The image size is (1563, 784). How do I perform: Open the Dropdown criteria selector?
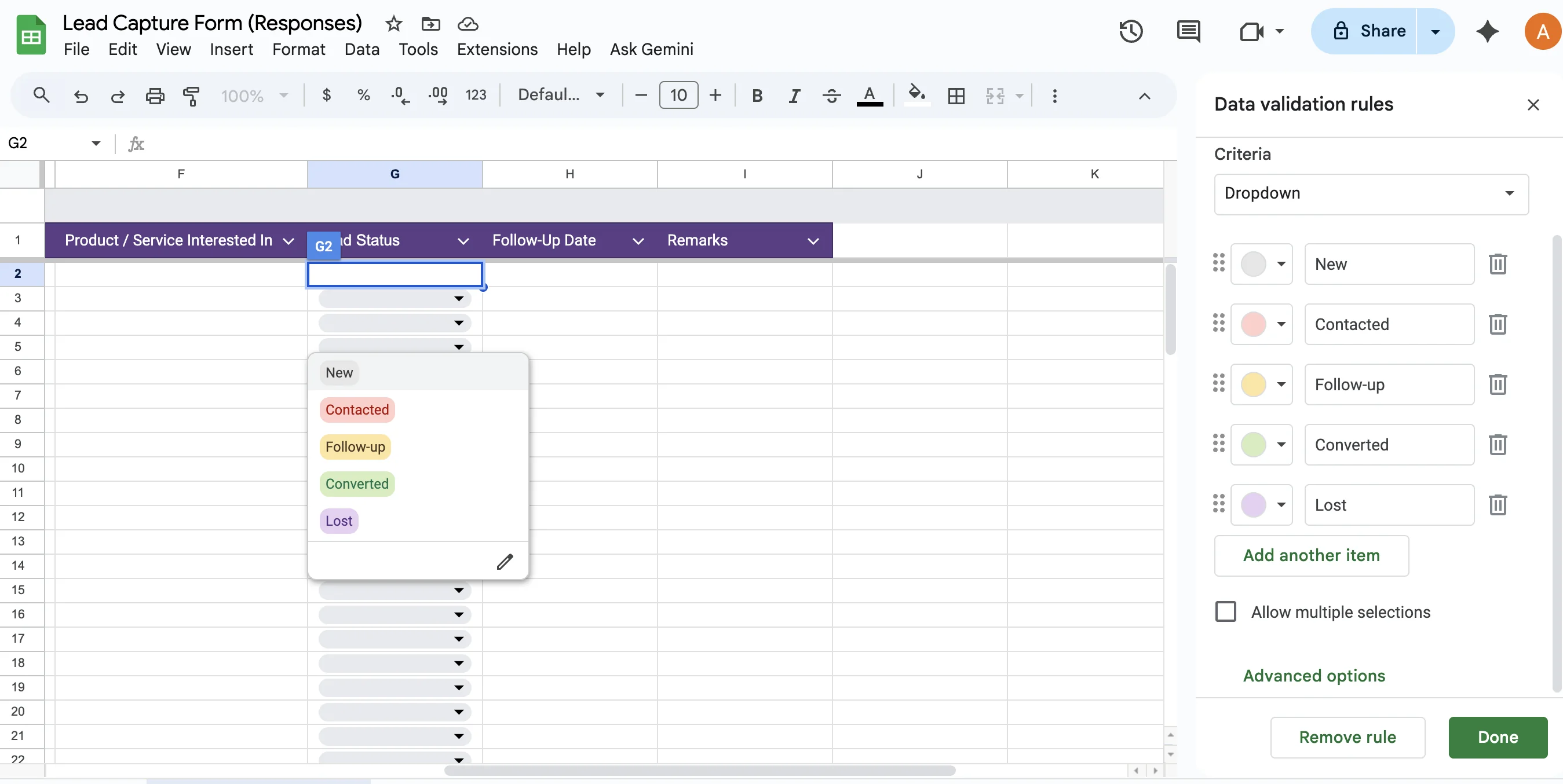click(1370, 193)
